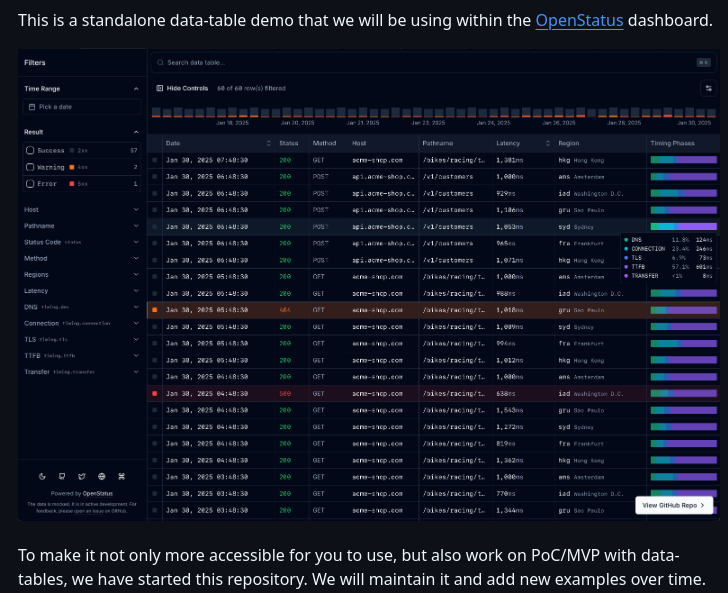Click the View GitHub Repo button
Screen dimensions: 728x593
674,505
